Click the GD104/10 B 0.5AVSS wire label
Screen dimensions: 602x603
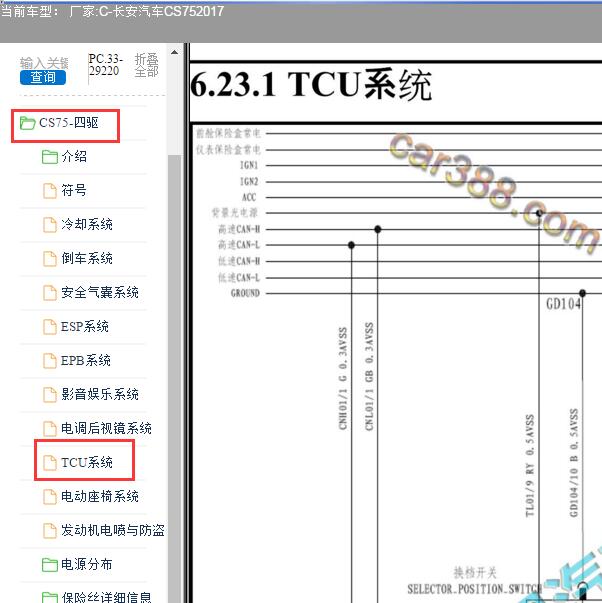tap(573, 463)
